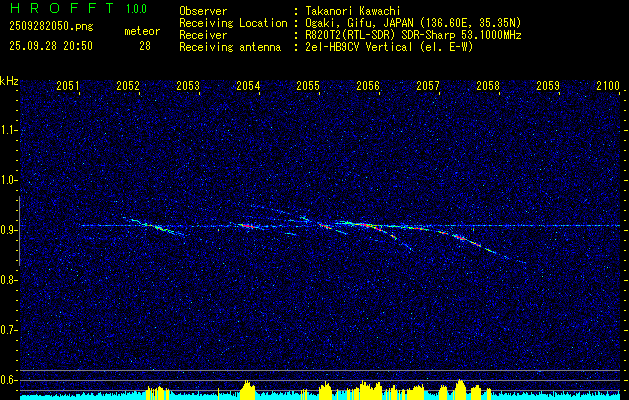This screenshot has width=629, height=400.
Task: Click the Ogaki, Gifu, JAPAN location text
Action: tap(413, 23)
